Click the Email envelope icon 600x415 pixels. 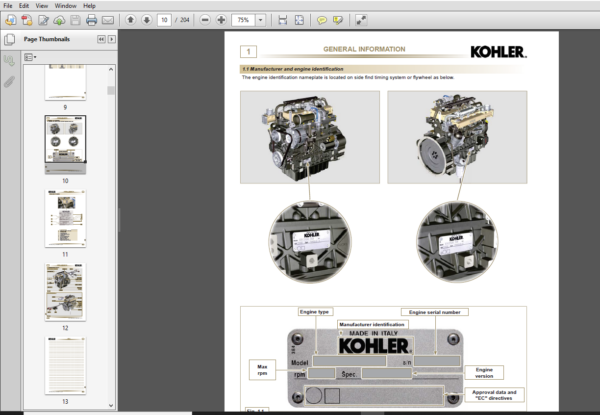pos(108,20)
